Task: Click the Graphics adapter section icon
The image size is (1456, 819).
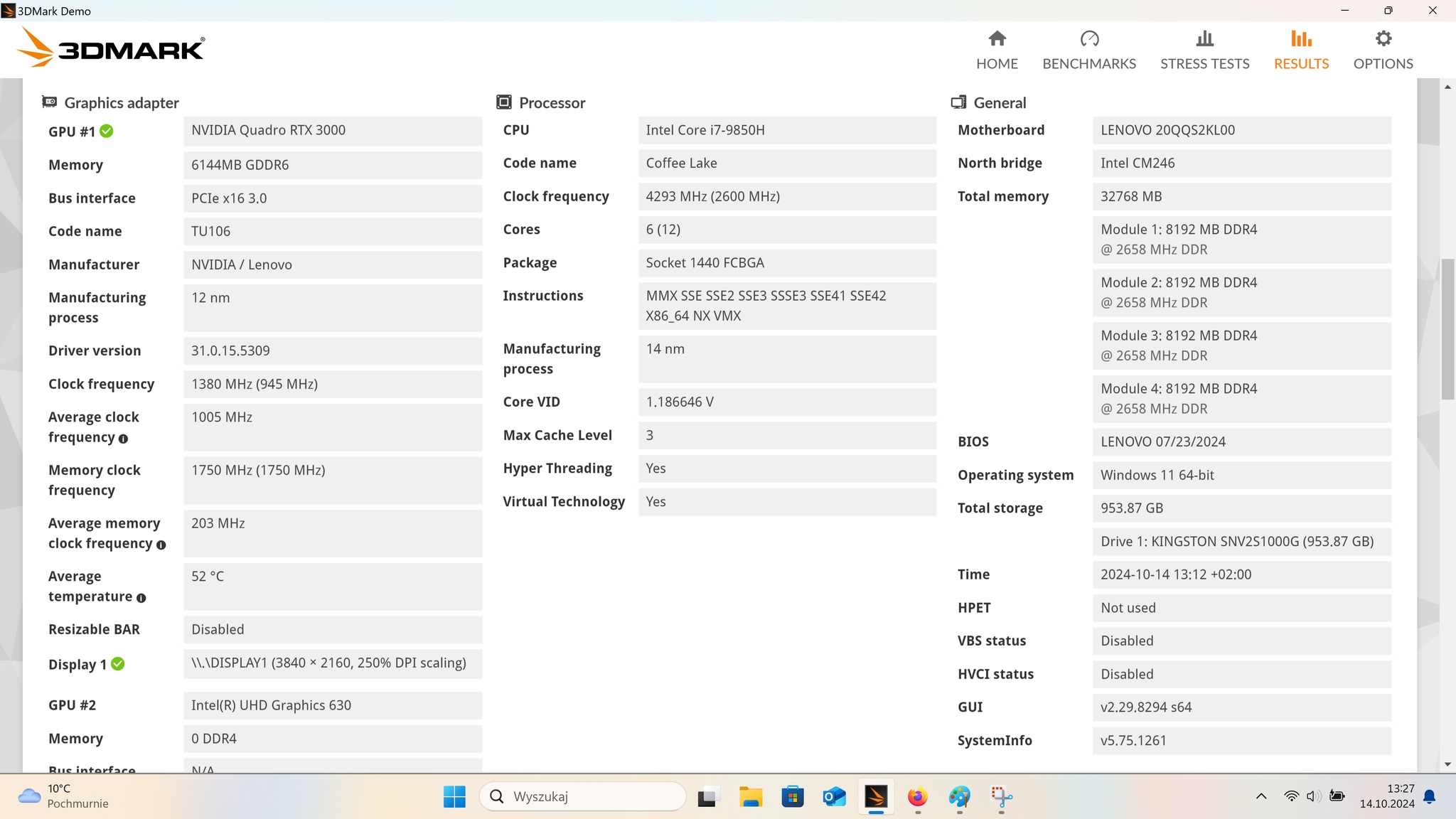Action: click(49, 102)
